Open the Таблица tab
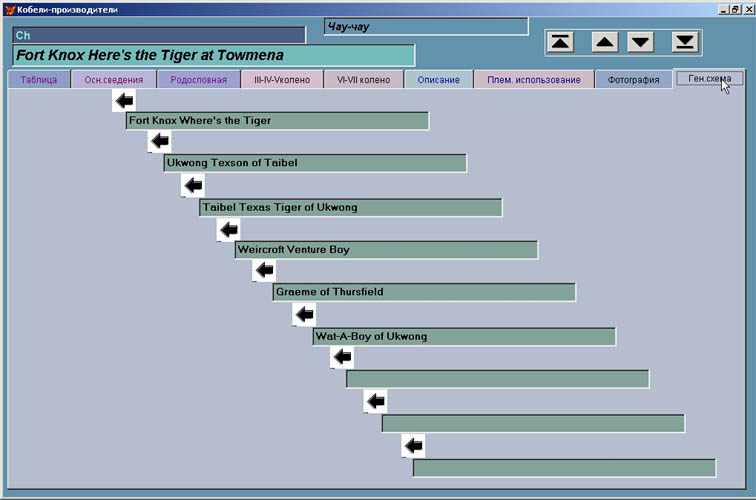The width and height of the screenshot is (756, 500). pos(39,80)
